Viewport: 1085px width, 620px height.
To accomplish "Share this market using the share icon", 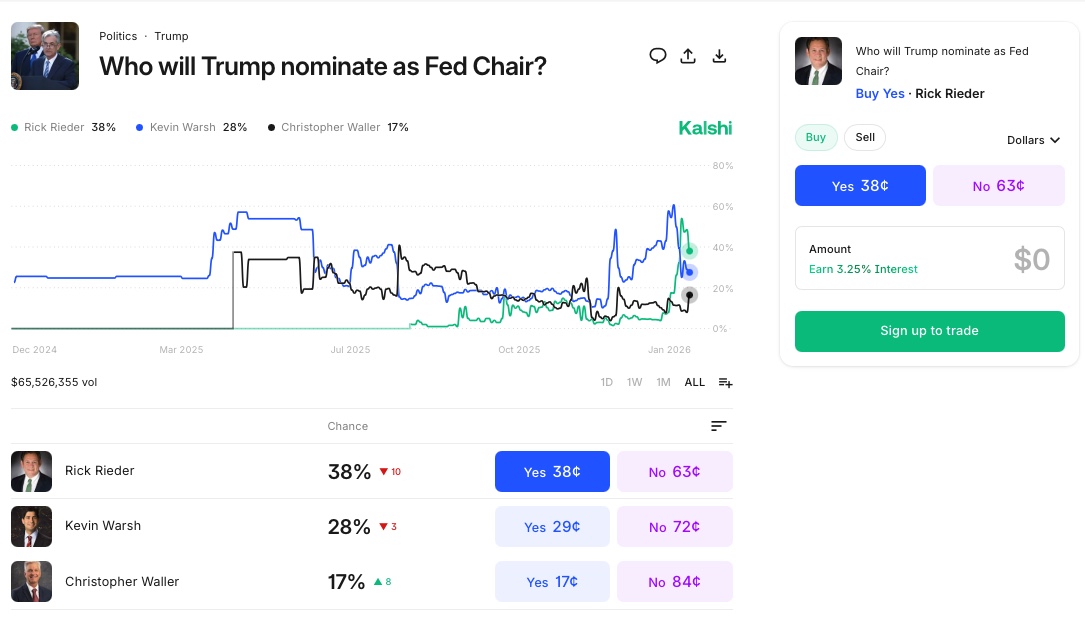I will 688,56.
